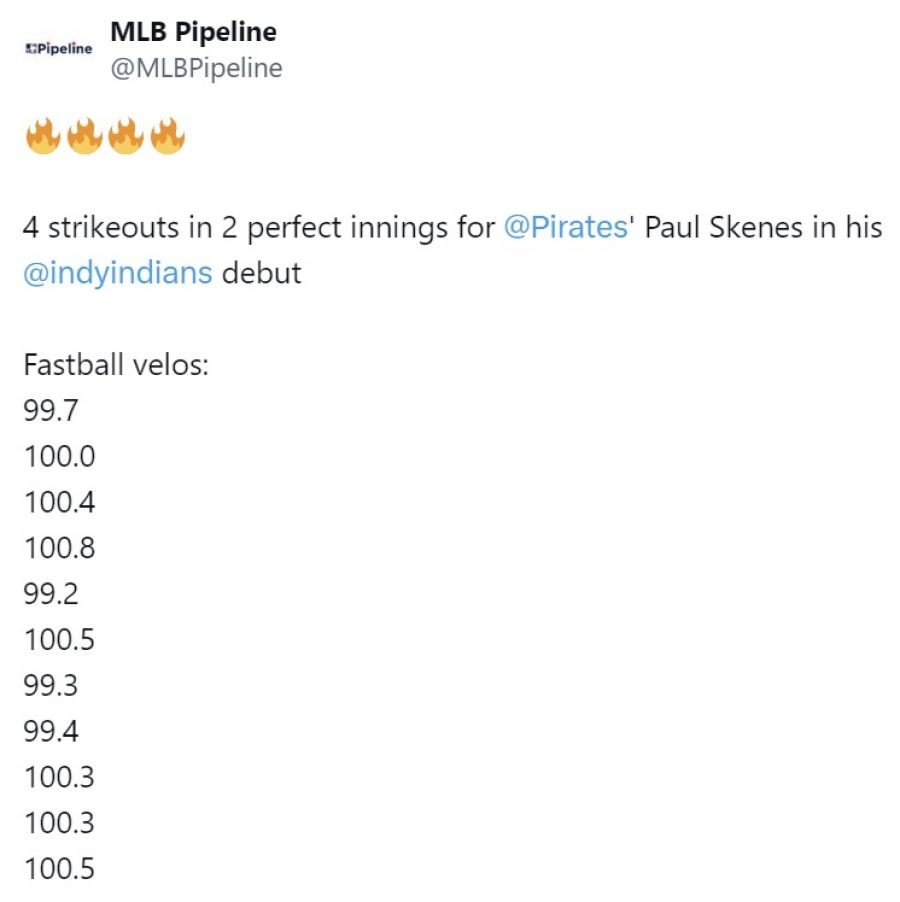The image size is (900, 902).
Task: Click the second fire emoji
Action: tap(84, 136)
